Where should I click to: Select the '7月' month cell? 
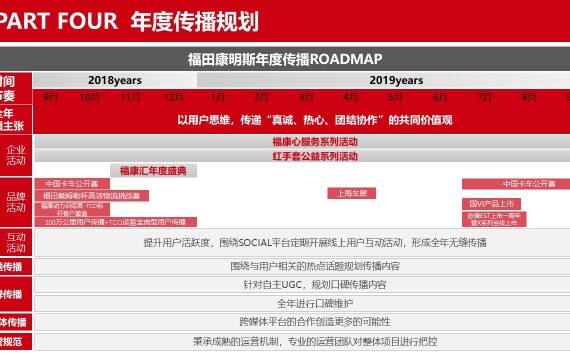pos(485,97)
